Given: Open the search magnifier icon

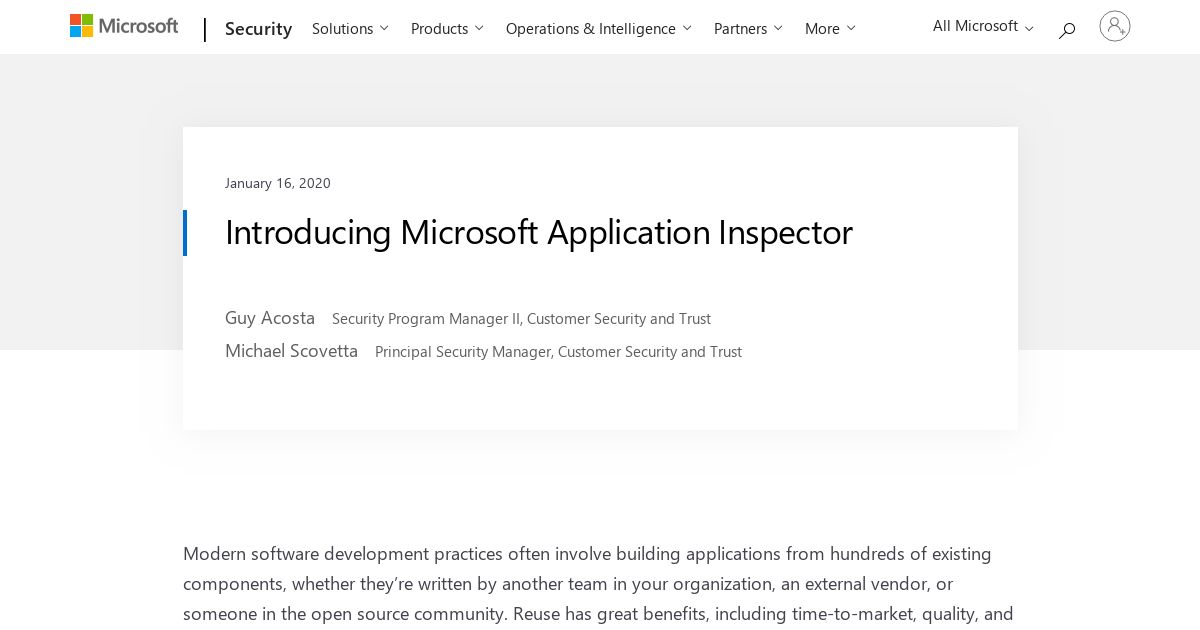Looking at the screenshot, I should tap(1067, 30).
